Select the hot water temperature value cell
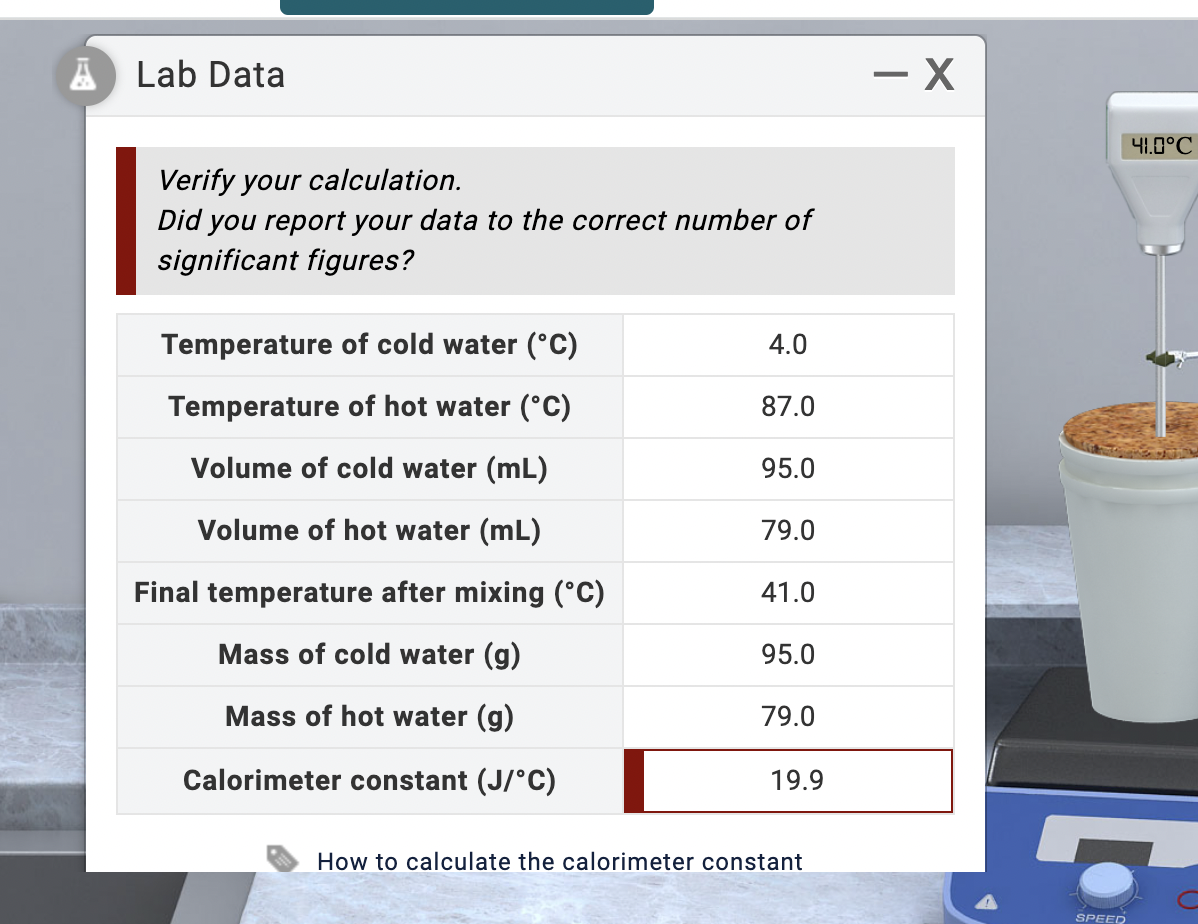The image size is (1198, 924). point(788,407)
